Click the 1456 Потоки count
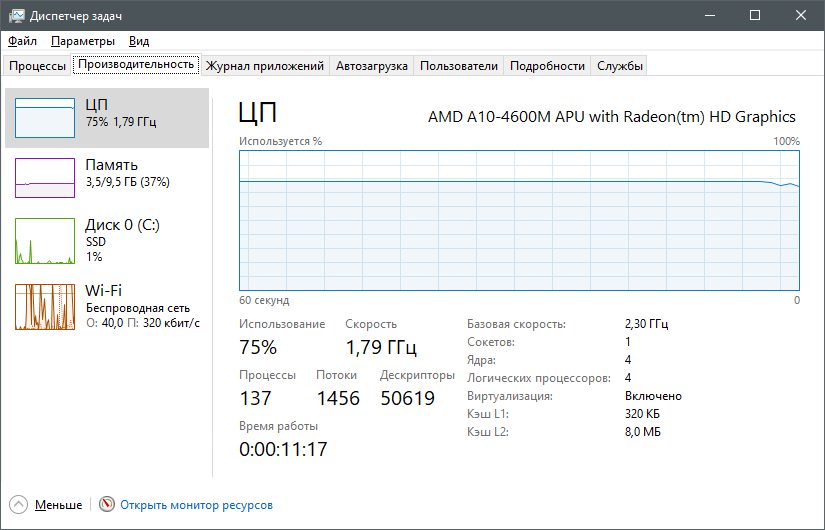 pyautogui.click(x=338, y=398)
